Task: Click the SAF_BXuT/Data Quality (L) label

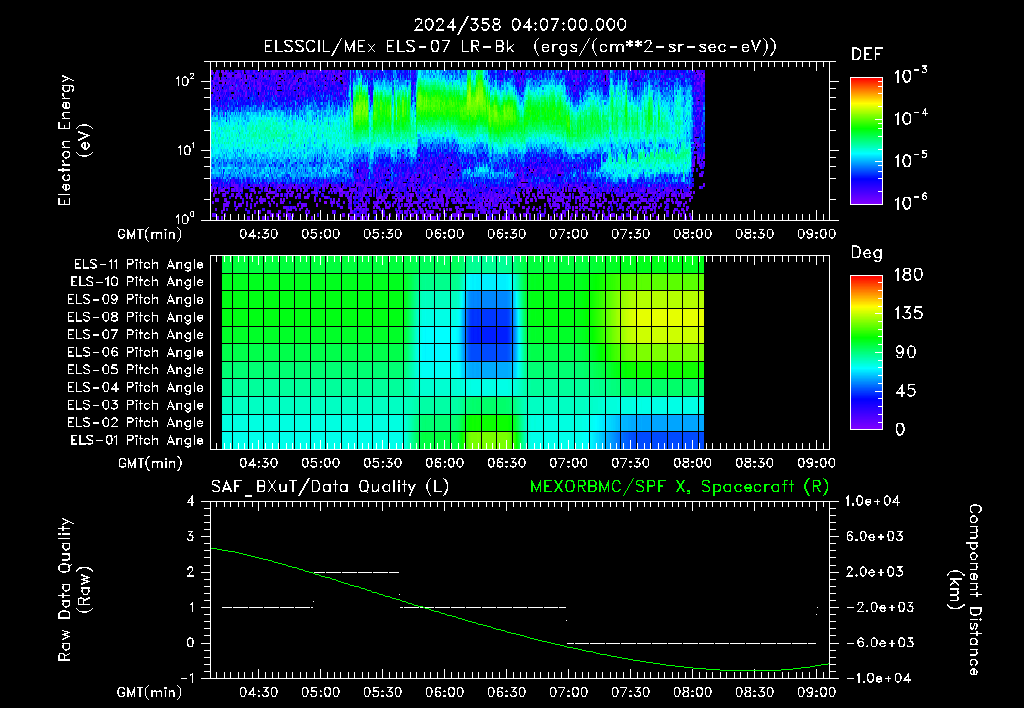Action: [x=330, y=487]
